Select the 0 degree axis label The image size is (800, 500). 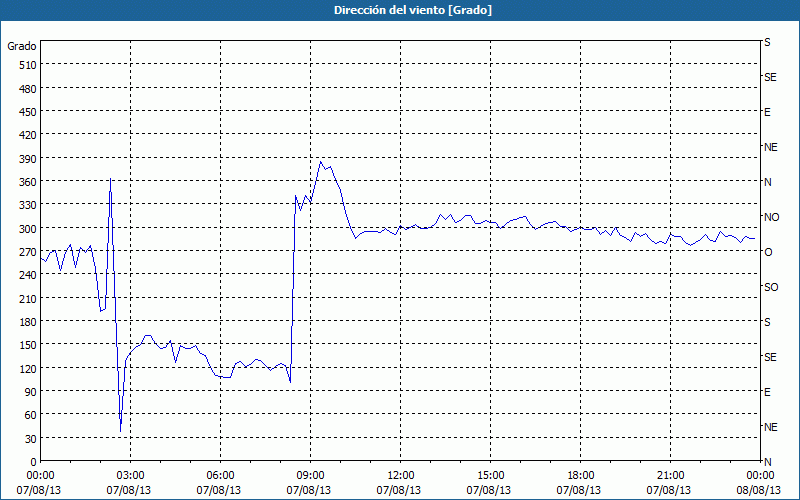34,462
